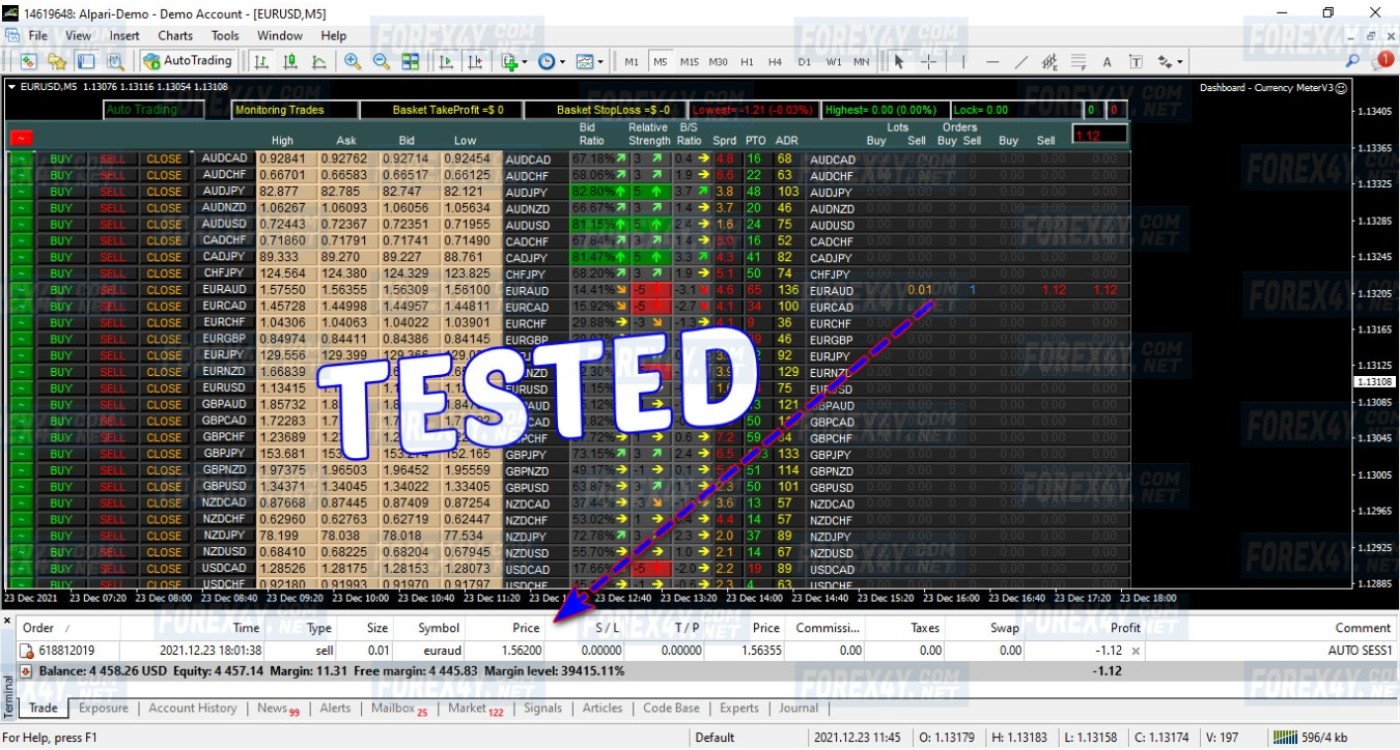Viewport: 1400px width, 750px height.
Task: Toggle the AutoTrading button
Action: (188, 61)
